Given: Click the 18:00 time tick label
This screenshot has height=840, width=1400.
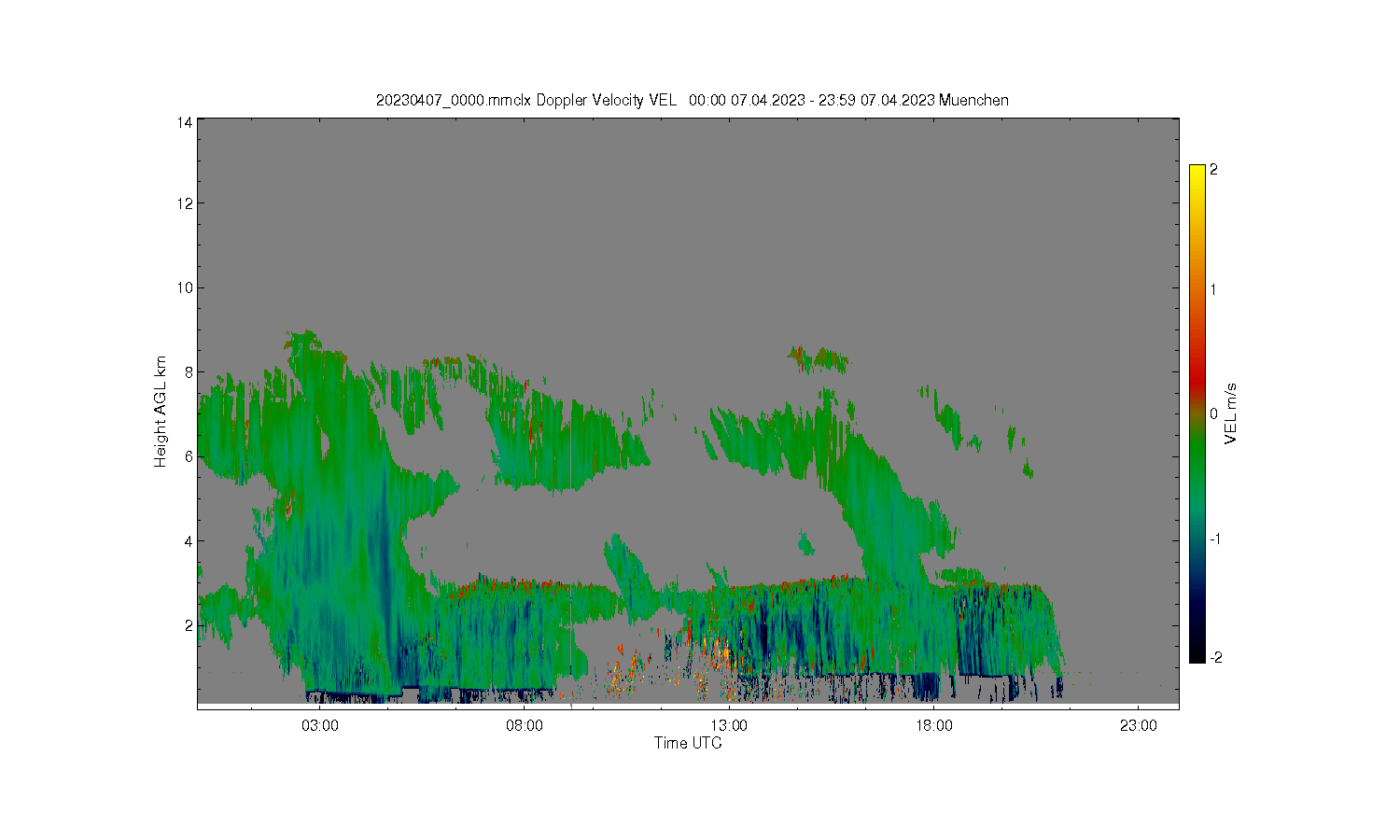Looking at the screenshot, I should click(933, 725).
